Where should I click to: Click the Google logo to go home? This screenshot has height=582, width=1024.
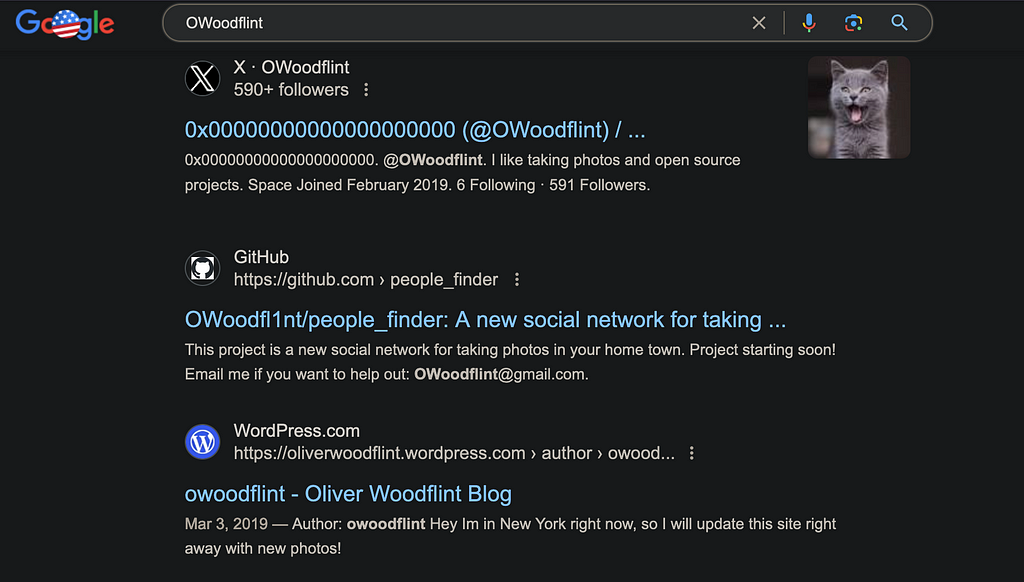click(x=65, y=24)
